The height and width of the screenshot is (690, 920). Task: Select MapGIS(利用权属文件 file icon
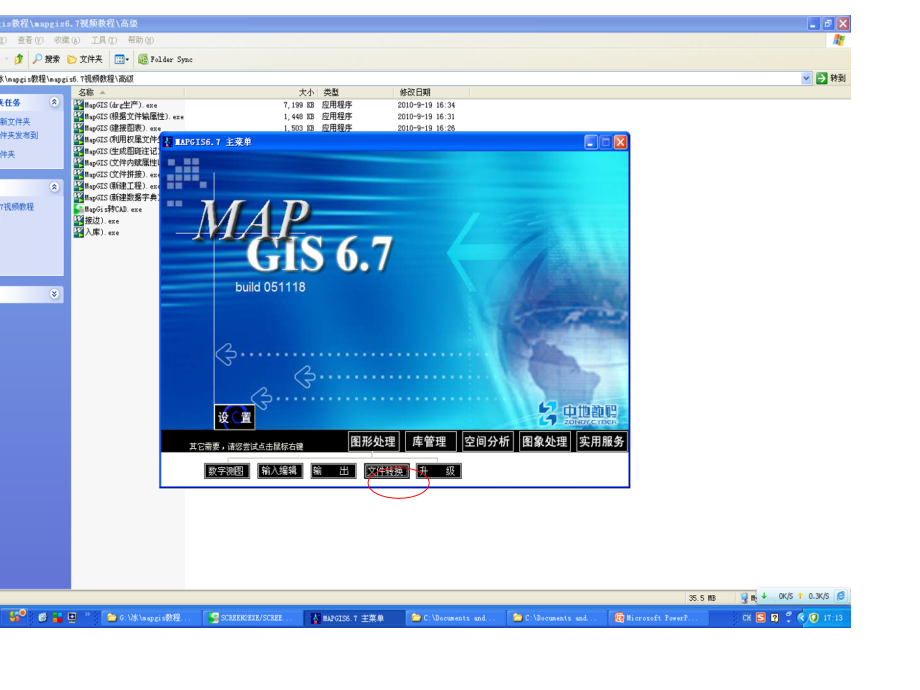click(x=79, y=140)
